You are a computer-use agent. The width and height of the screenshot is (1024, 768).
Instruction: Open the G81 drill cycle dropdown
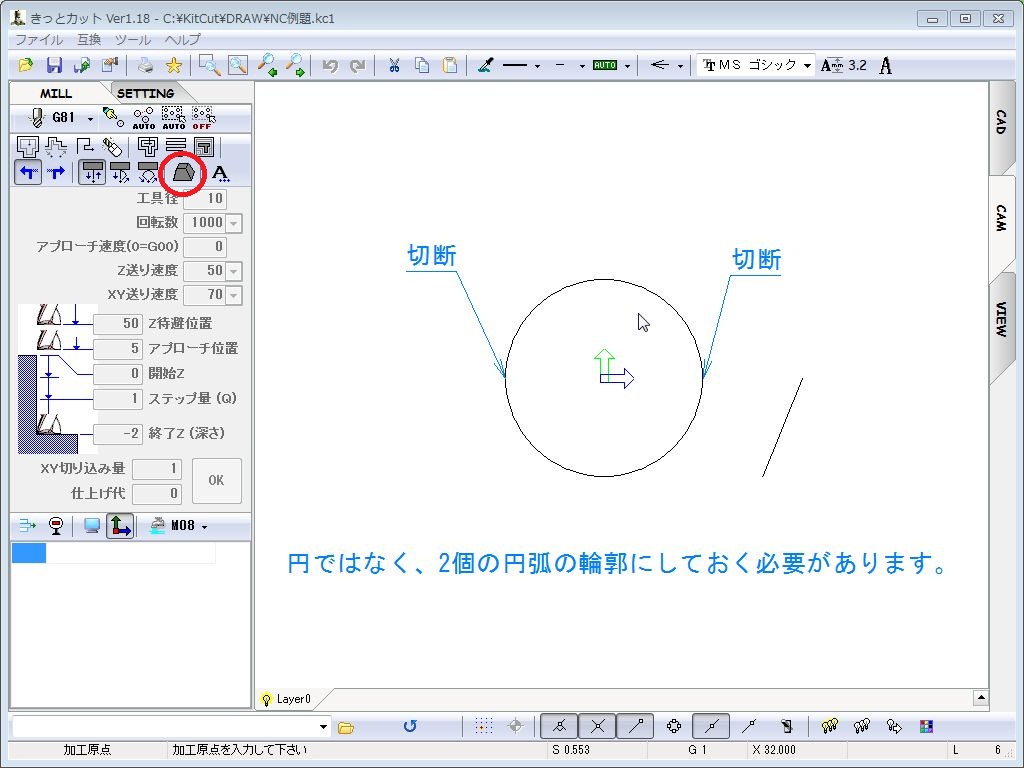click(x=90, y=119)
